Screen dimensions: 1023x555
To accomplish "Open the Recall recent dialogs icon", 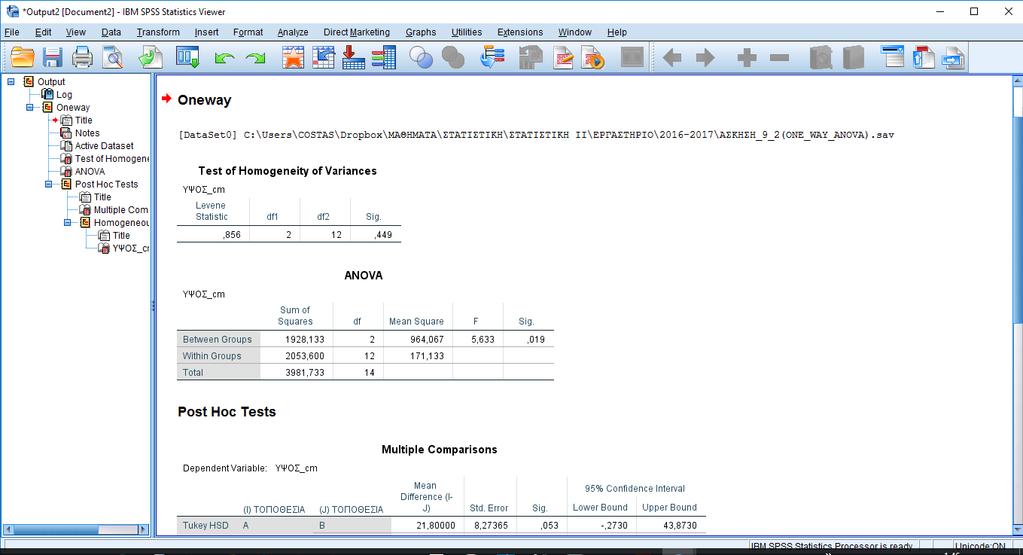I will (x=187, y=58).
